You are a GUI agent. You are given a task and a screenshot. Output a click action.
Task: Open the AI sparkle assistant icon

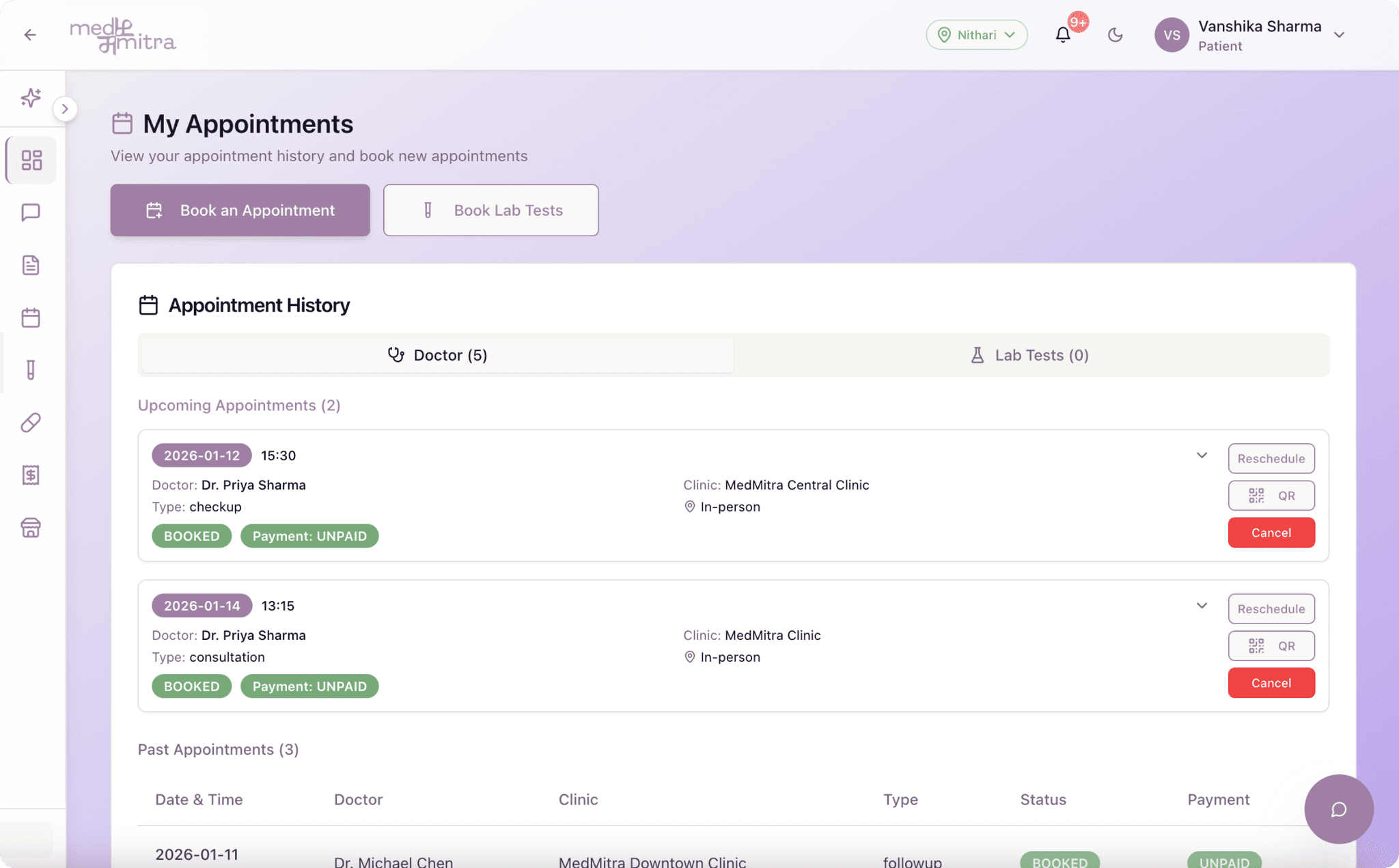[31, 98]
